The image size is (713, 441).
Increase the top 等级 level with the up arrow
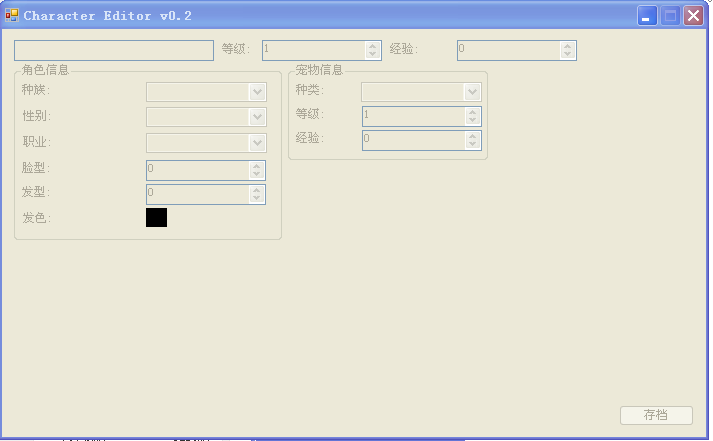pos(372,46)
